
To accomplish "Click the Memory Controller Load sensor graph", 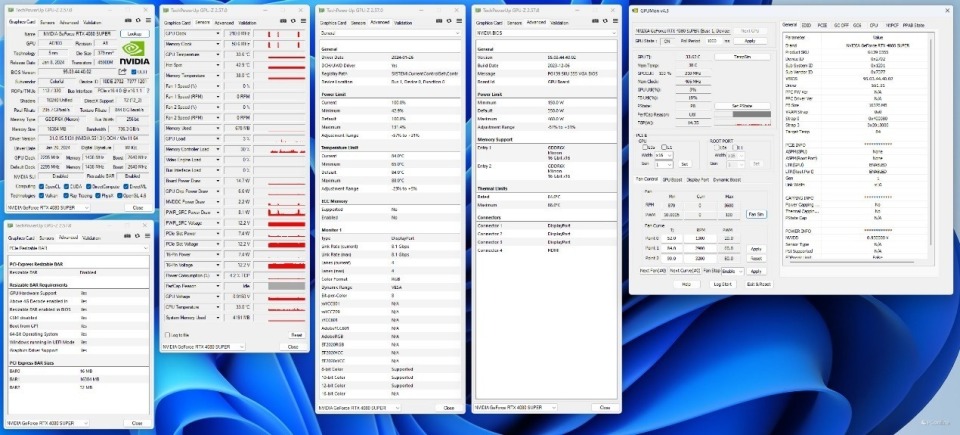I will pyautogui.click(x=279, y=149).
